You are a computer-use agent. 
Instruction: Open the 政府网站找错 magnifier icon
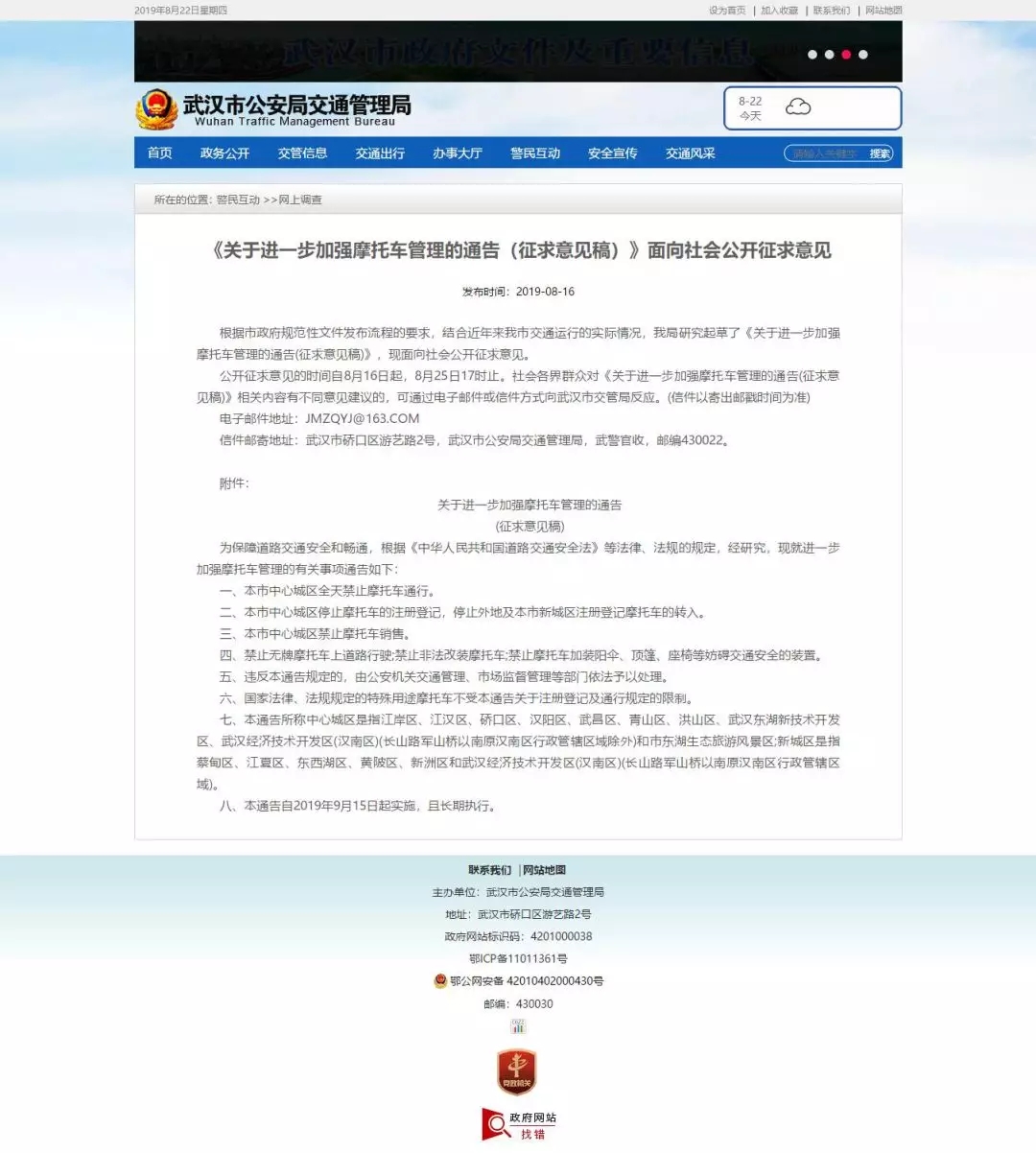[x=495, y=1124]
